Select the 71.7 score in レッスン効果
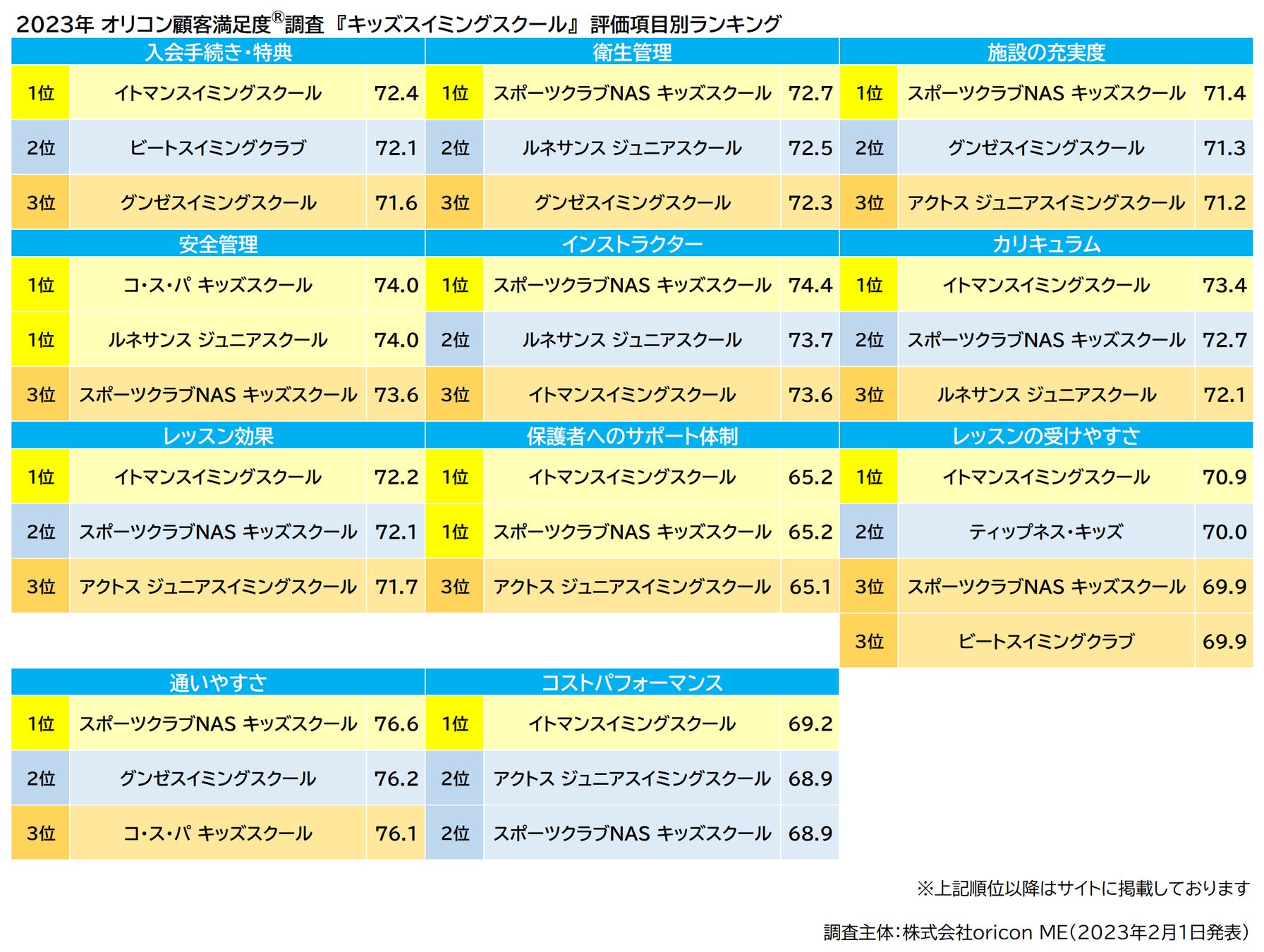 [x=396, y=587]
